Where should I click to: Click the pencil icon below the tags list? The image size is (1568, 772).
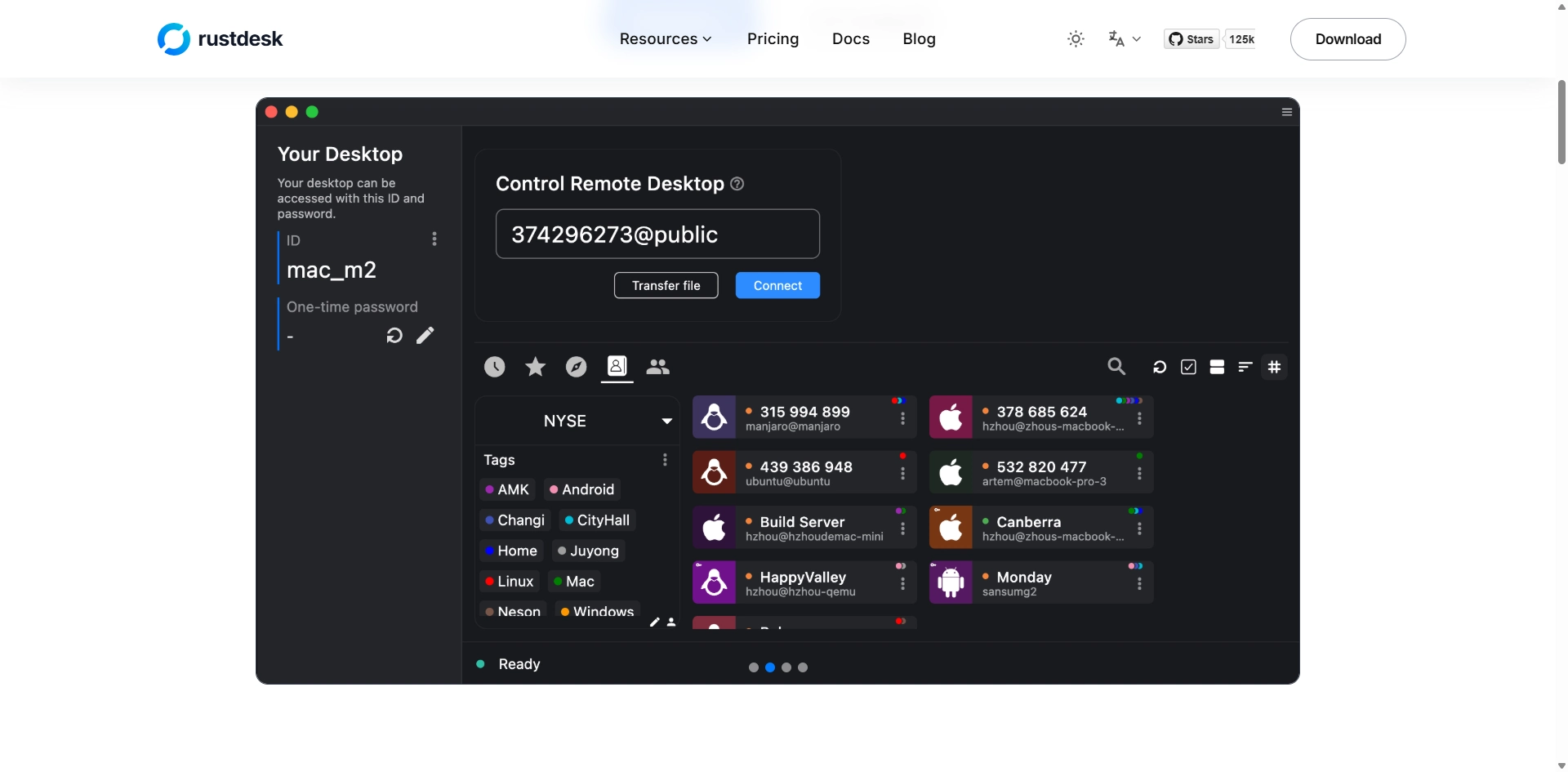pos(654,623)
